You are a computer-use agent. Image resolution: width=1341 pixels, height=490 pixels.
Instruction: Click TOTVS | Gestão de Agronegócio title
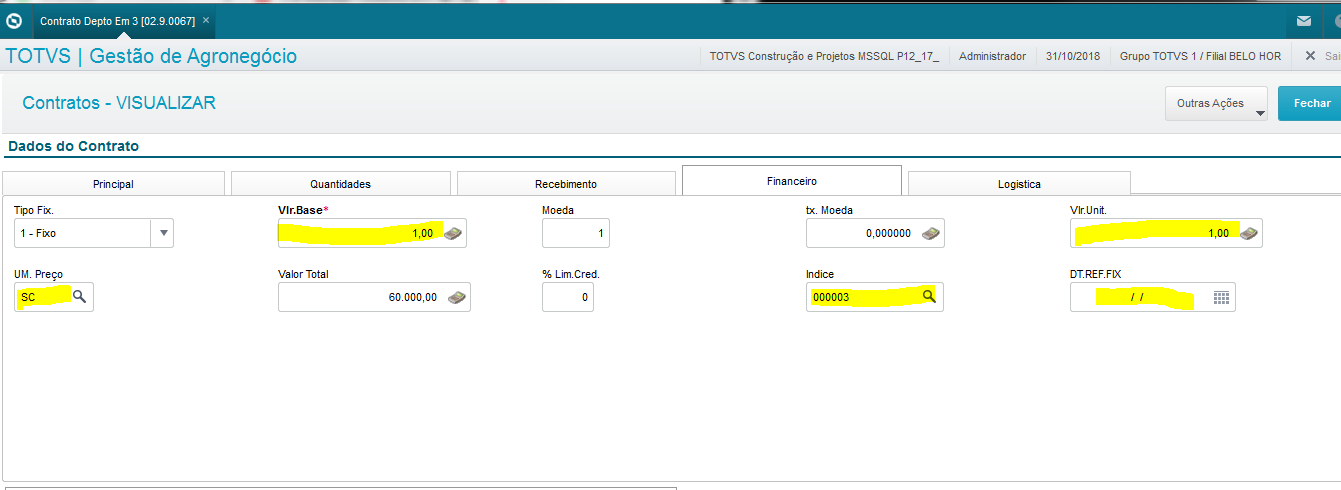(151, 56)
